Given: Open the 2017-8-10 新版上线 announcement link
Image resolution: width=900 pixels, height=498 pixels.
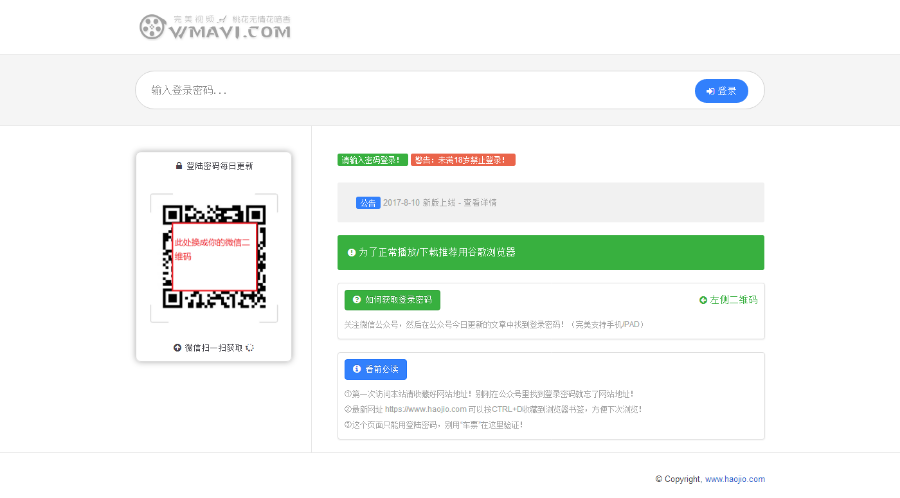Looking at the screenshot, I should click(x=440, y=203).
